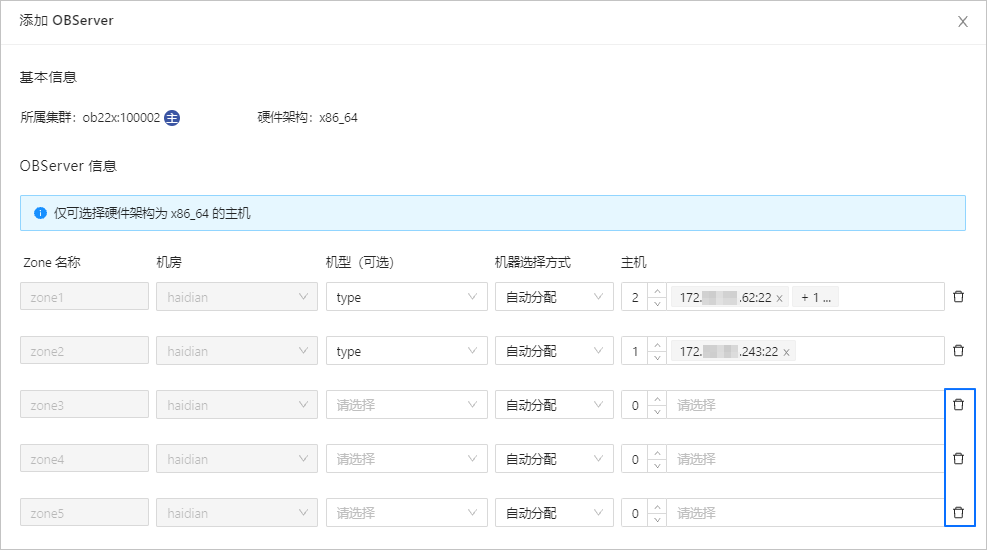The width and height of the screenshot is (987, 550).
Task: Click the haidian 机房 dropdown for zone2
Action: point(237,351)
